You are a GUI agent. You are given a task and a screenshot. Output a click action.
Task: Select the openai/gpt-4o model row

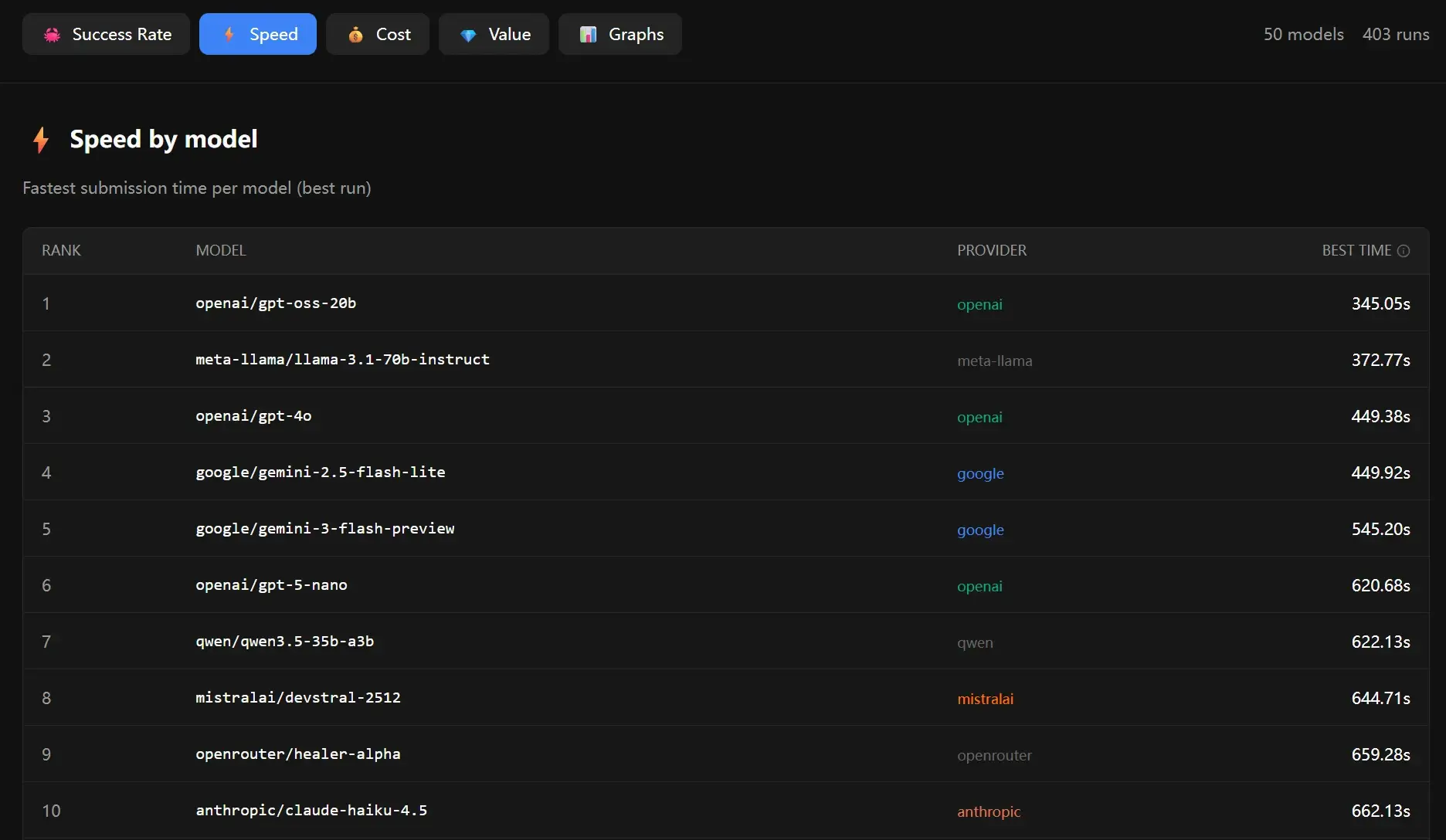click(253, 416)
